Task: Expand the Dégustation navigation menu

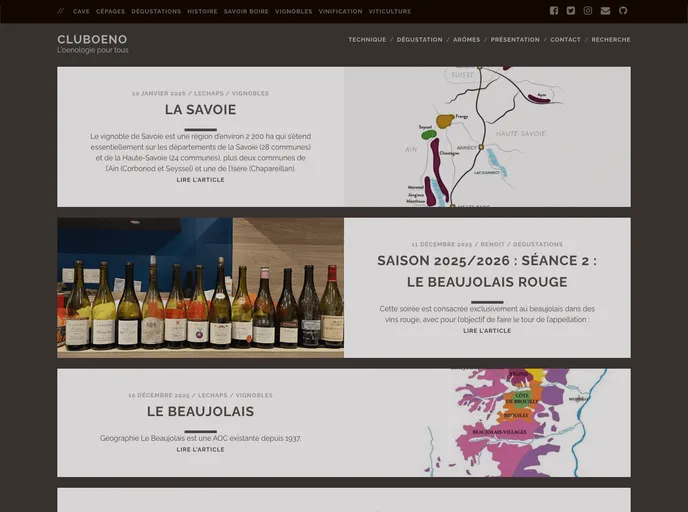Action: 419,40
